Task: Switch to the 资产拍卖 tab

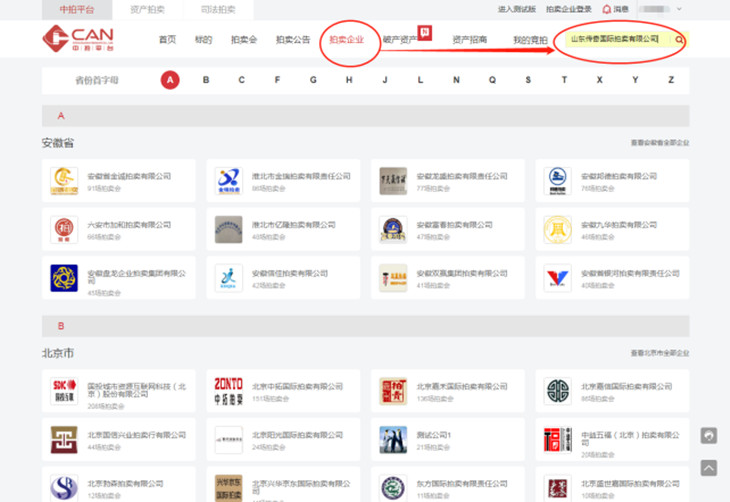Action: click(x=148, y=9)
